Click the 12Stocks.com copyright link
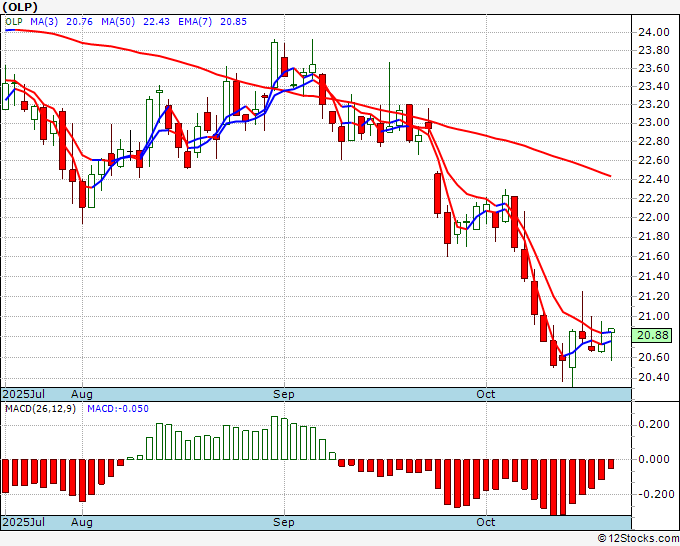Image resolution: width=680 pixels, height=546 pixels. tap(638, 539)
